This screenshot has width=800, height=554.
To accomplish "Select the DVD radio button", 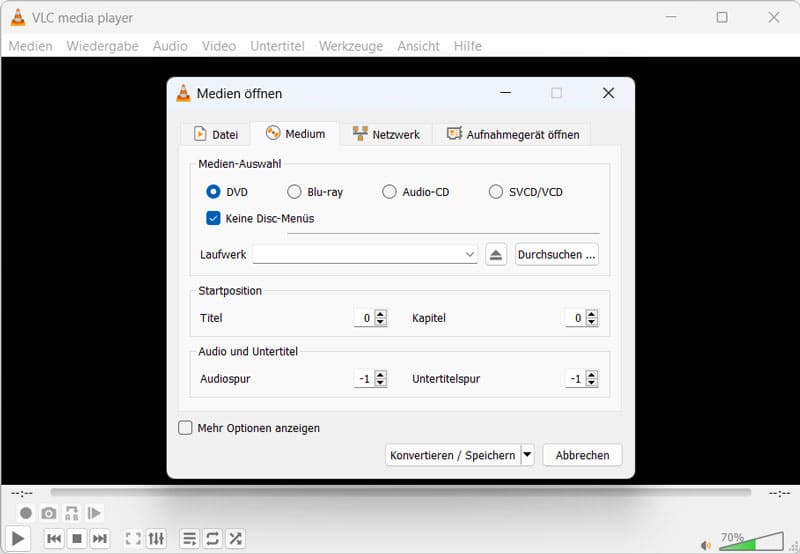I will 213,192.
